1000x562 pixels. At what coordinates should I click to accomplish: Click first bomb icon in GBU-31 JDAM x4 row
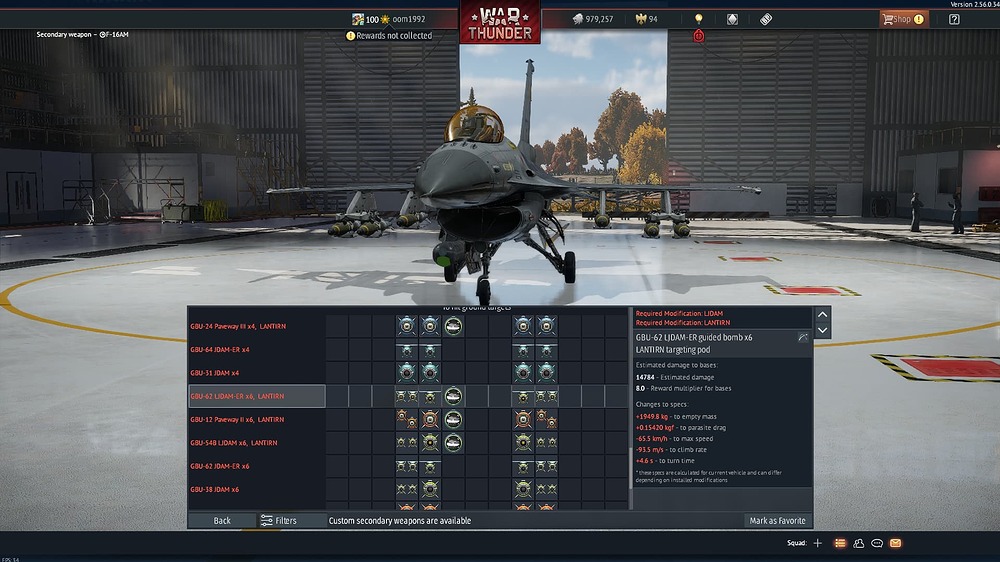[406, 373]
